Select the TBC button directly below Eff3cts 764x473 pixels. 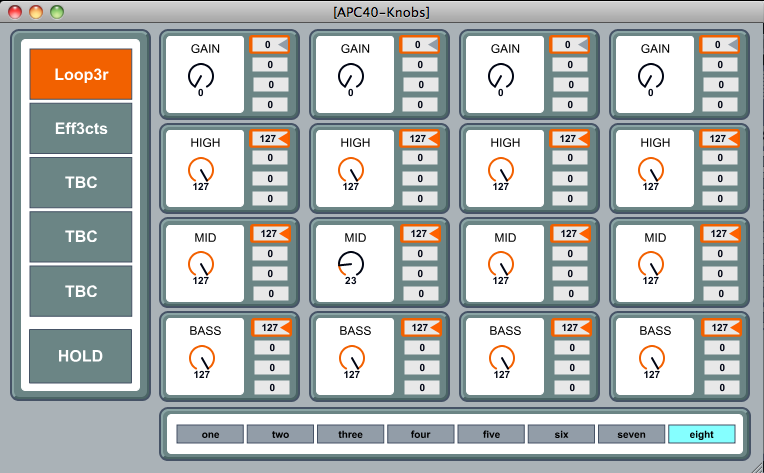[81, 182]
